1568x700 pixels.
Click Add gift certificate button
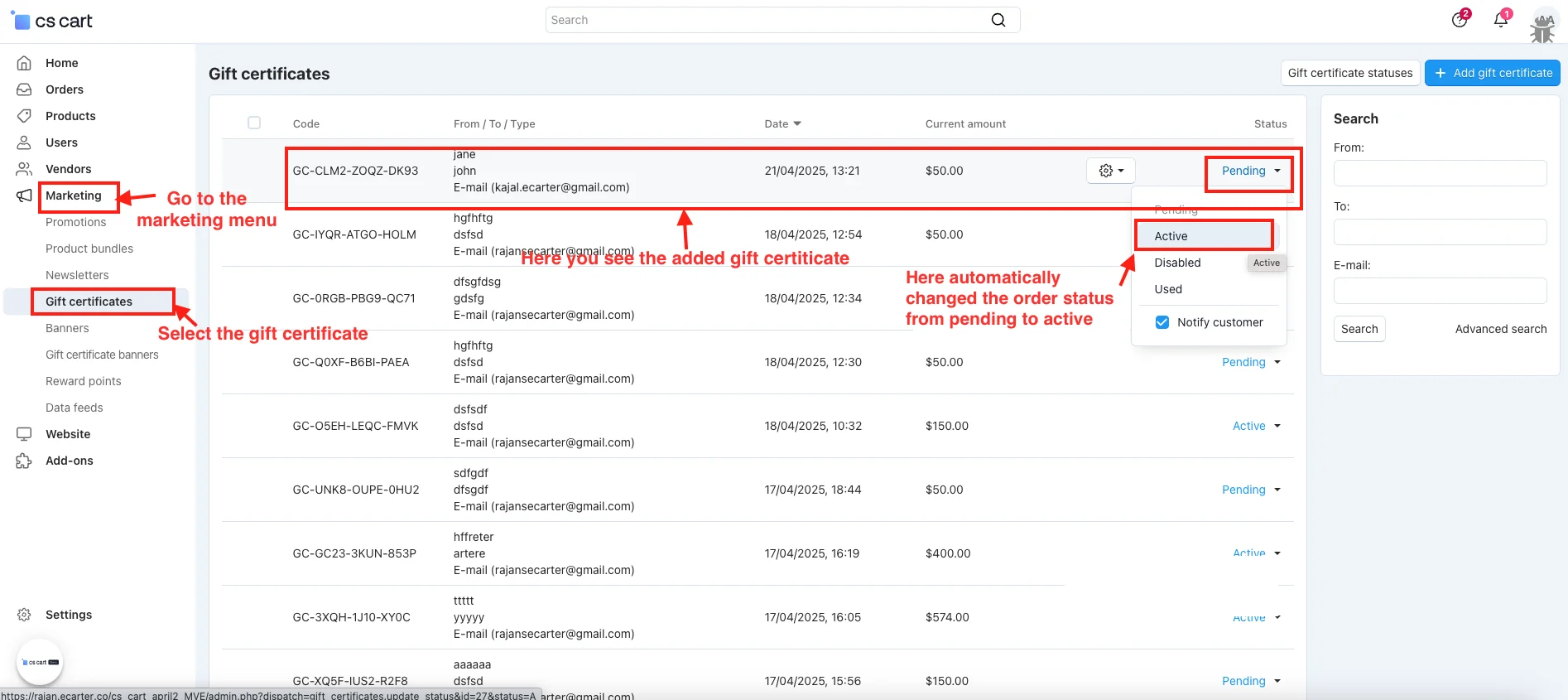click(1492, 73)
